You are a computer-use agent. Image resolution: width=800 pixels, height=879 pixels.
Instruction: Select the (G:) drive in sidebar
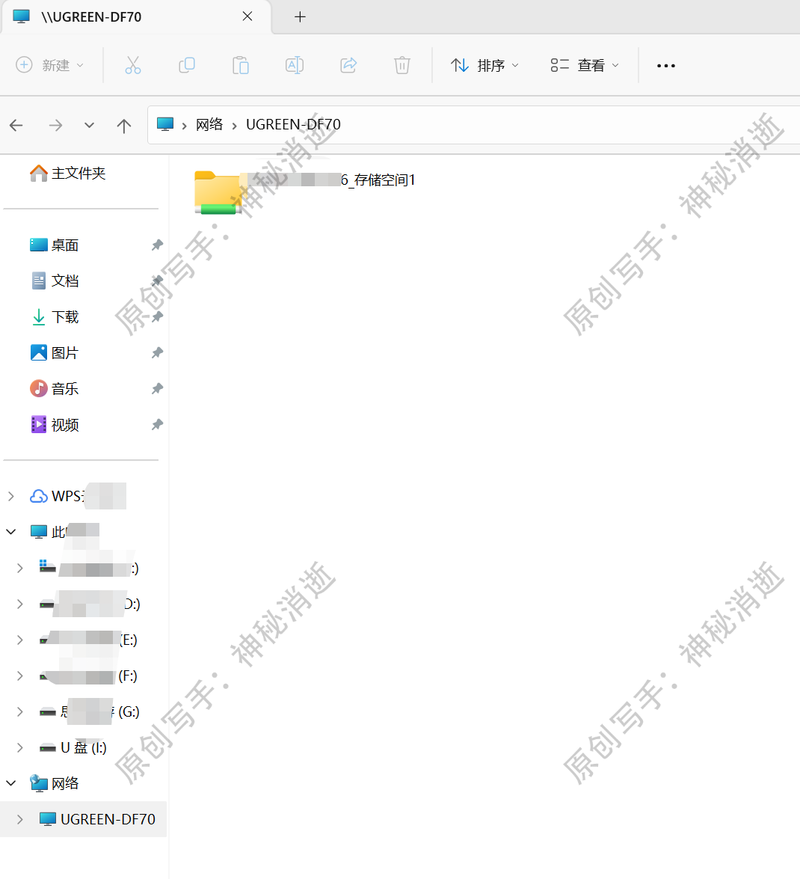90,711
